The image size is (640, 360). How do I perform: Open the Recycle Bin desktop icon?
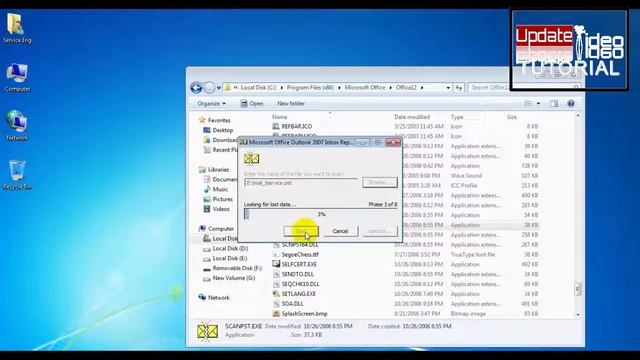point(17,175)
